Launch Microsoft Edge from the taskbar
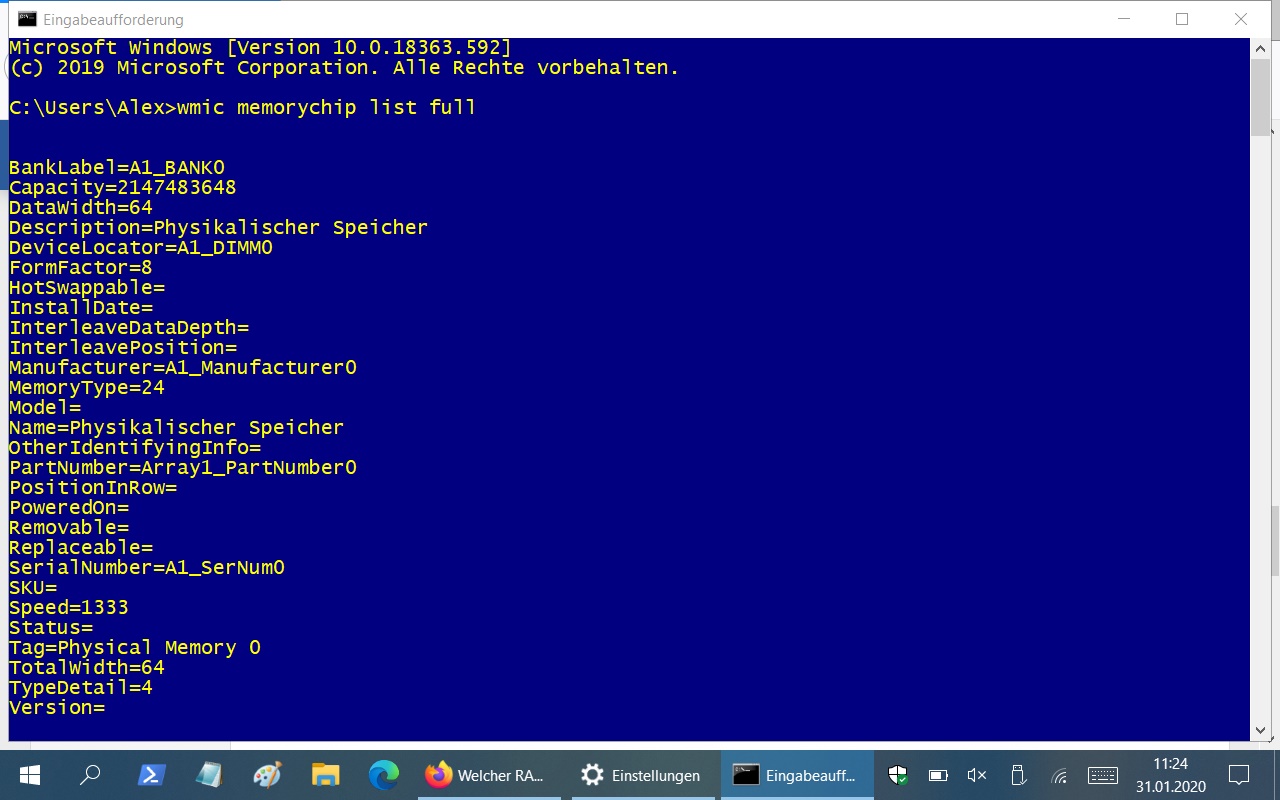1280x800 pixels. point(384,775)
